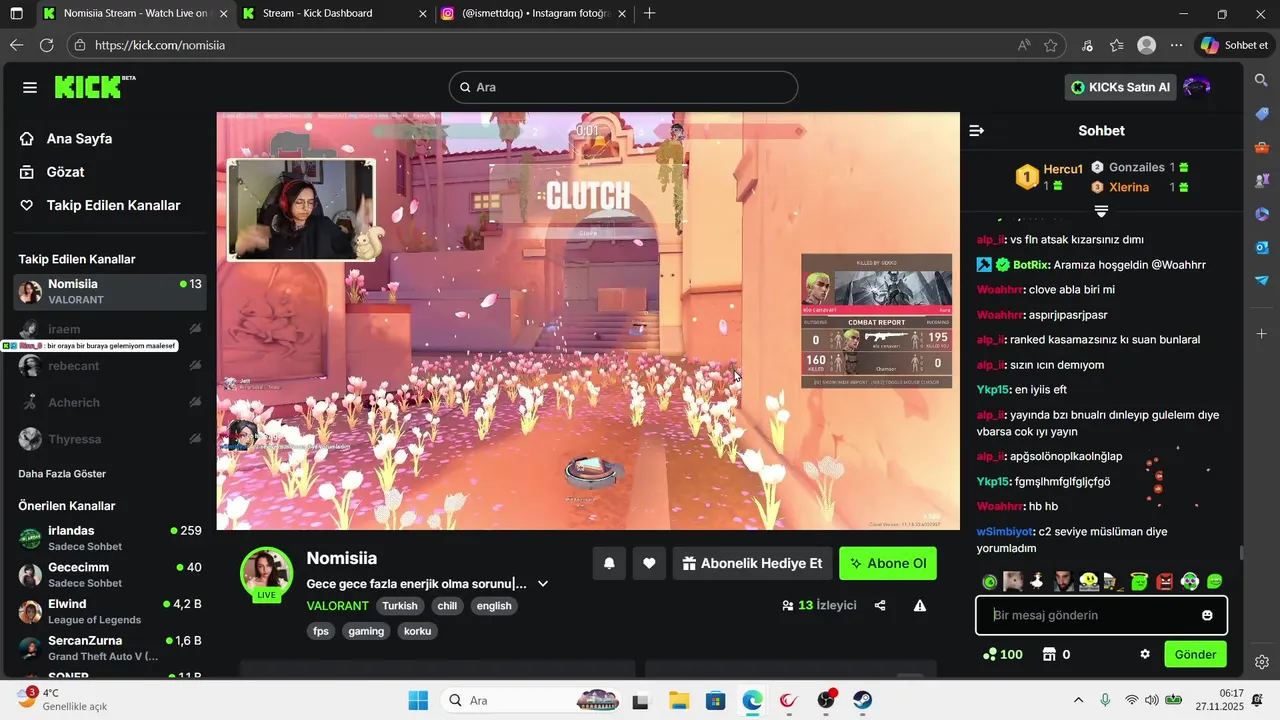This screenshot has width=1280, height=720.
Task: Open the Kick shop icon
Action: [x=1050, y=654]
